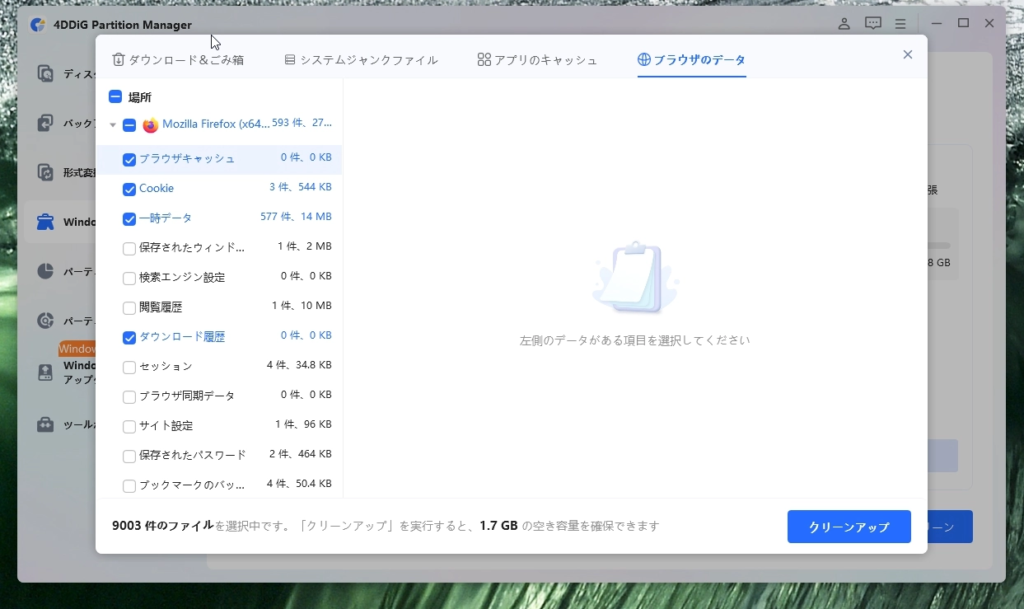Enable the 保存されたパスワード checkbox
This screenshot has width=1024, height=609.
pyautogui.click(x=129, y=456)
